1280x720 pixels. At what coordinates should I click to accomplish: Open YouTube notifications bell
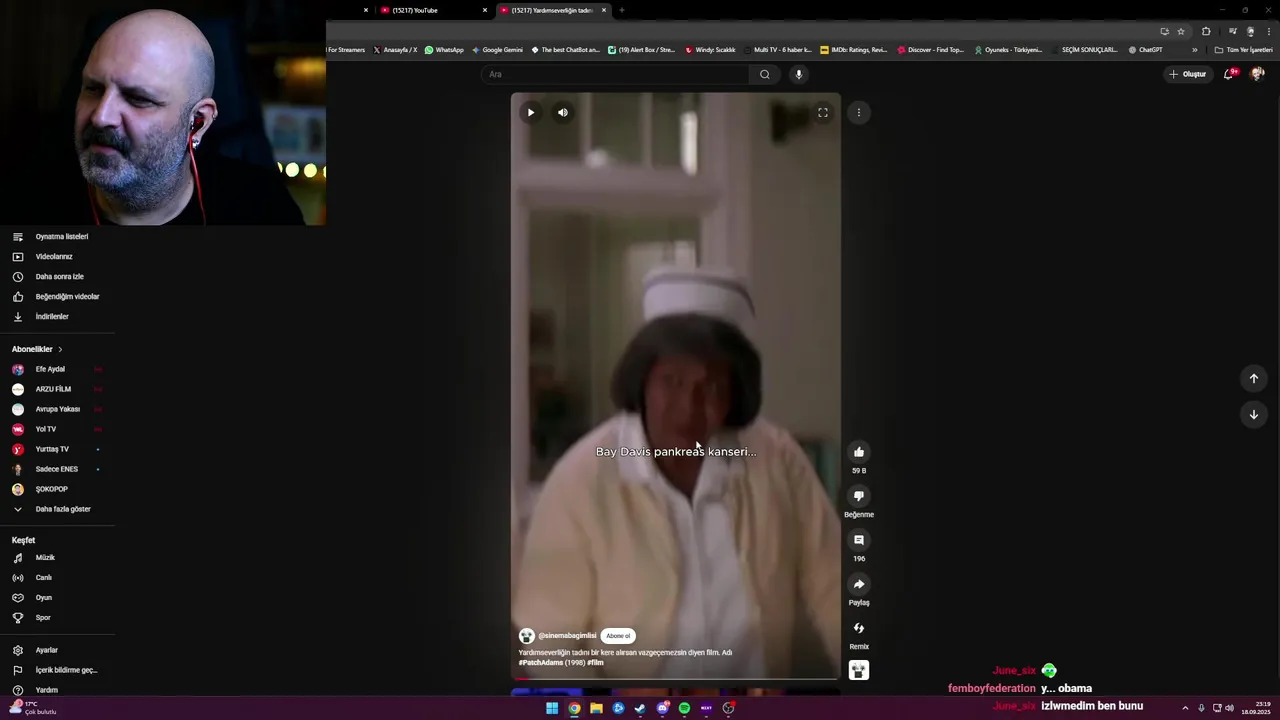coord(1229,74)
